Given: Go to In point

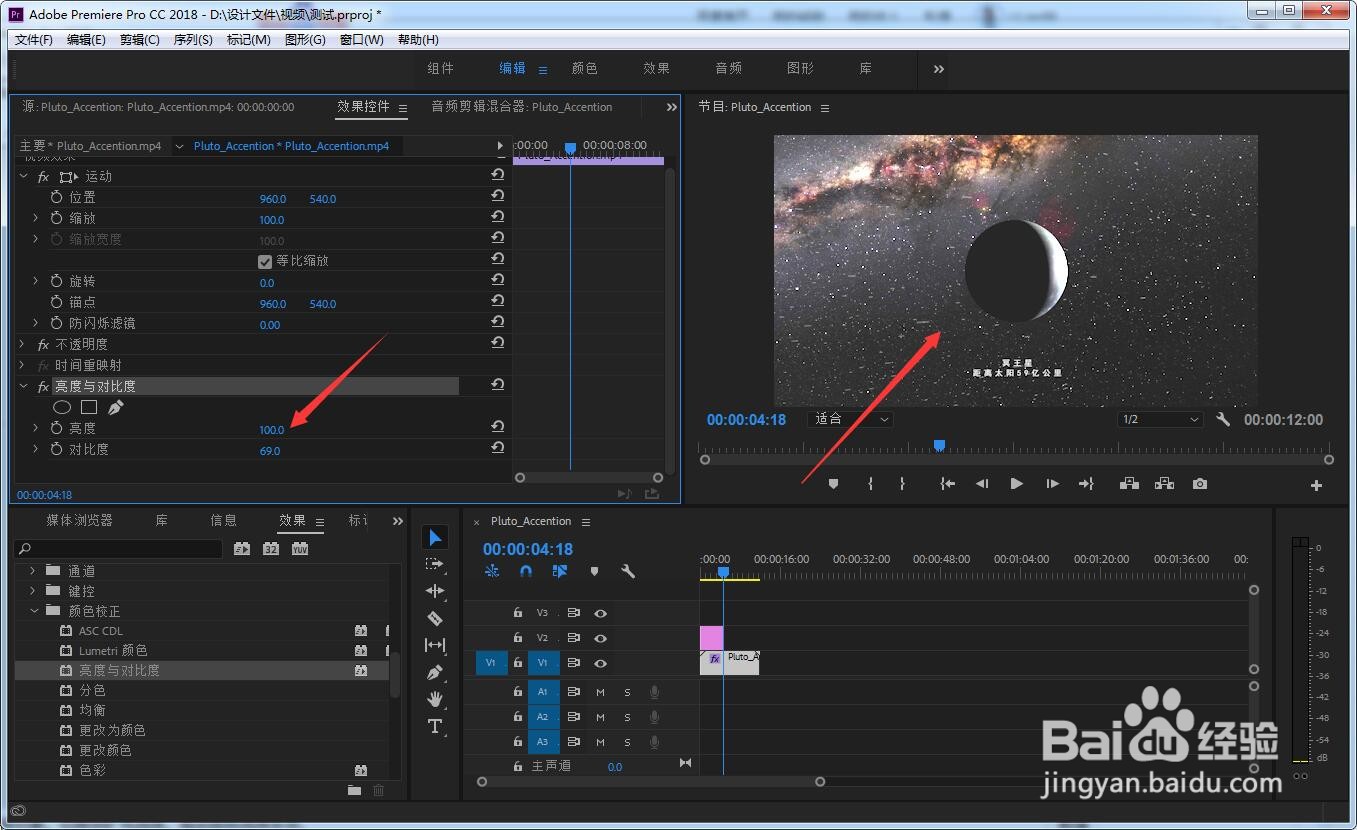Looking at the screenshot, I should pos(947,484).
